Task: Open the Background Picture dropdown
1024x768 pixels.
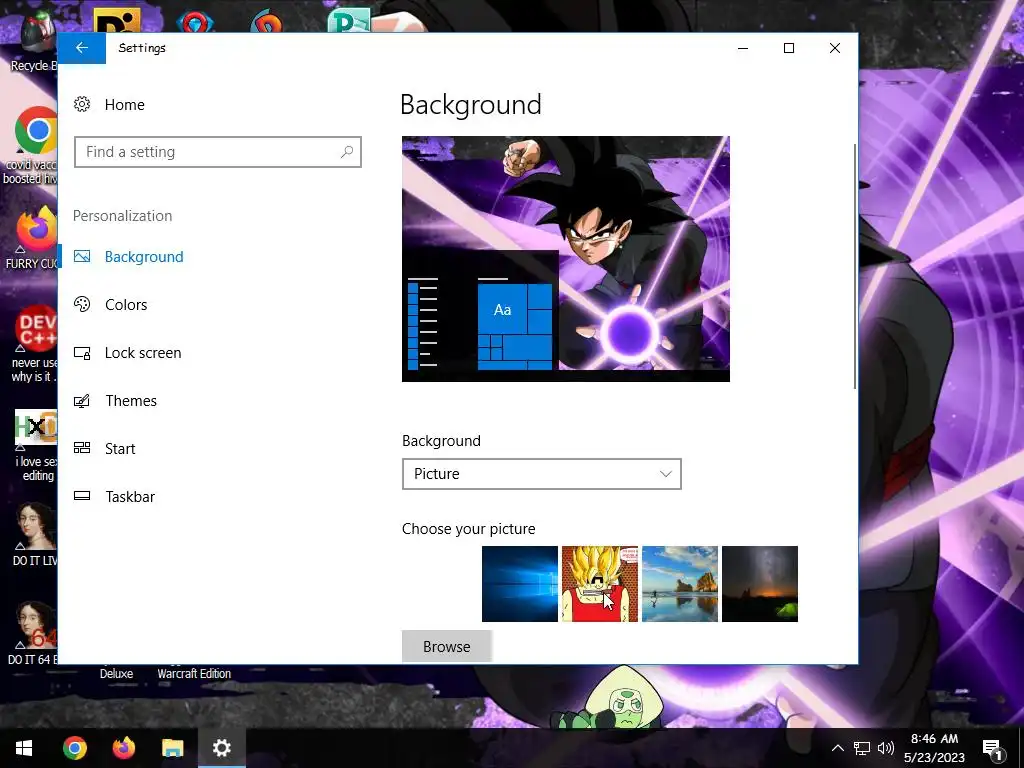Action: tap(541, 474)
